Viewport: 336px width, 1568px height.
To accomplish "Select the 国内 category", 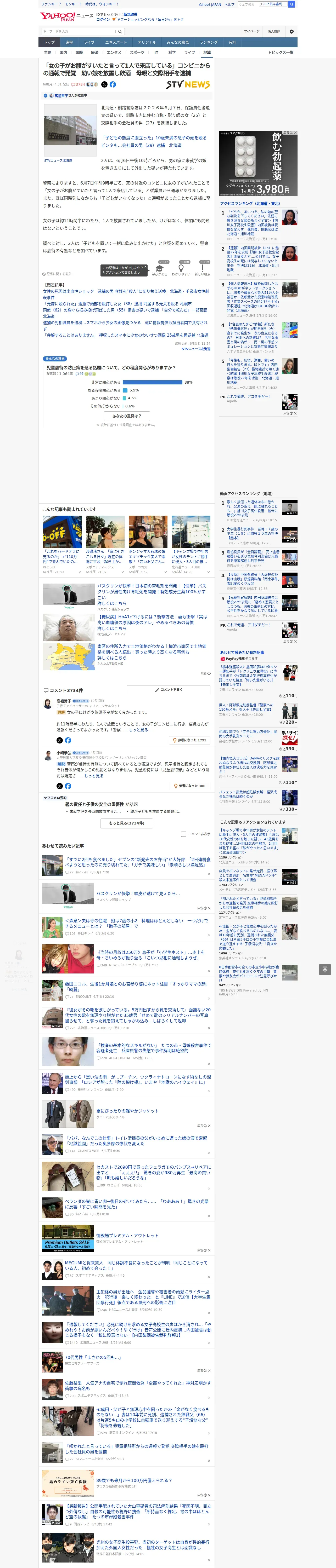I will [x=63, y=52].
